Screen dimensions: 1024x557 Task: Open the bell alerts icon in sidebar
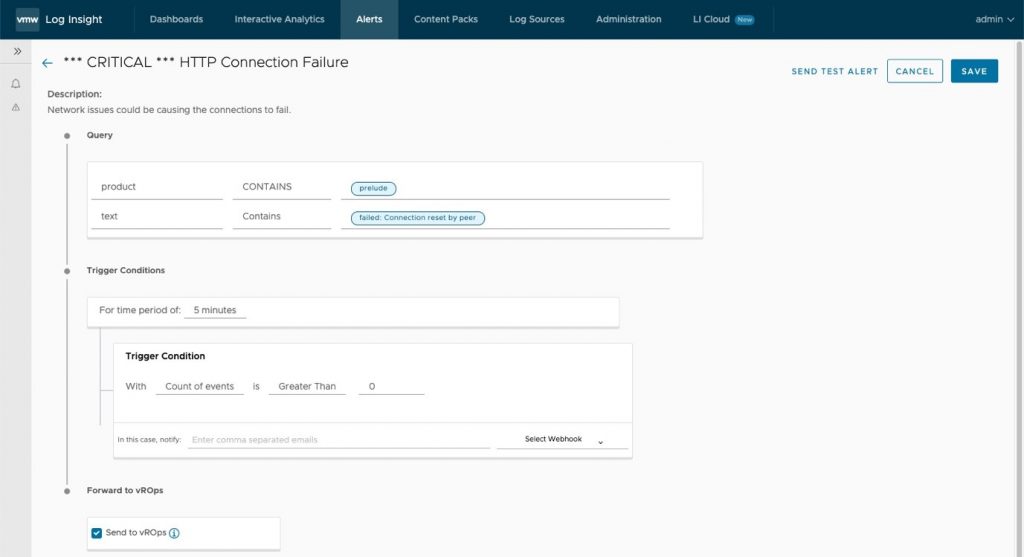coord(16,84)
